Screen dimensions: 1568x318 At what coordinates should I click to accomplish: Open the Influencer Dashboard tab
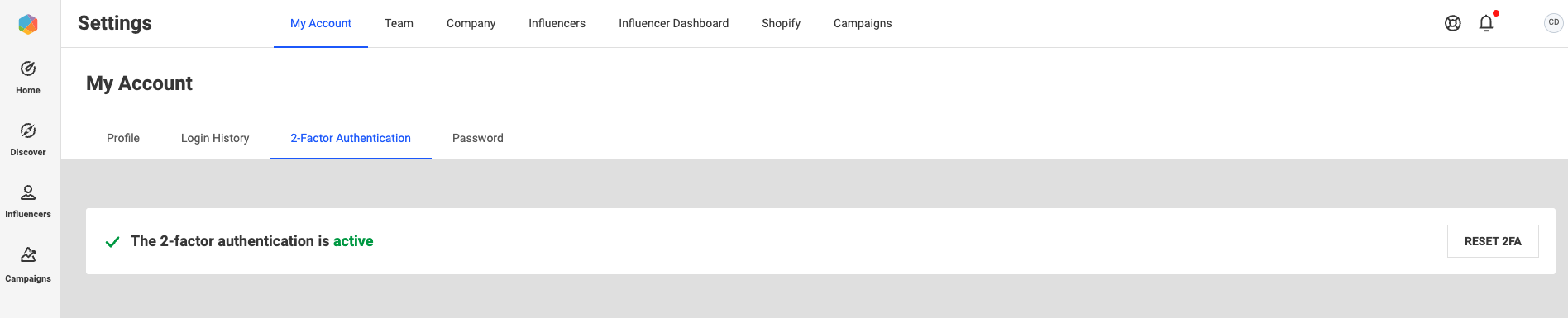(x=673, y=23)
